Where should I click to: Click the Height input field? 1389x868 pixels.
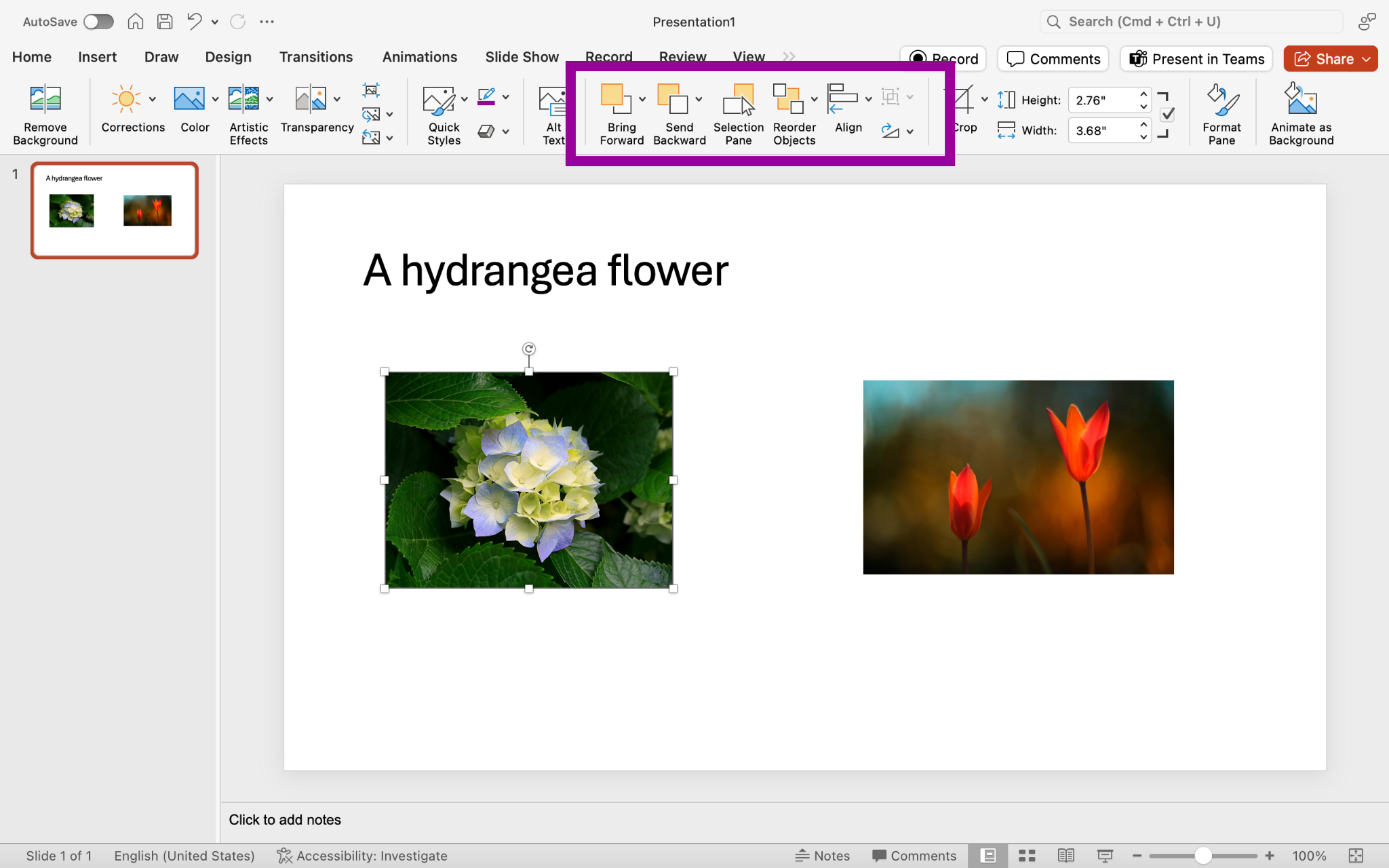coord(1102,100)
